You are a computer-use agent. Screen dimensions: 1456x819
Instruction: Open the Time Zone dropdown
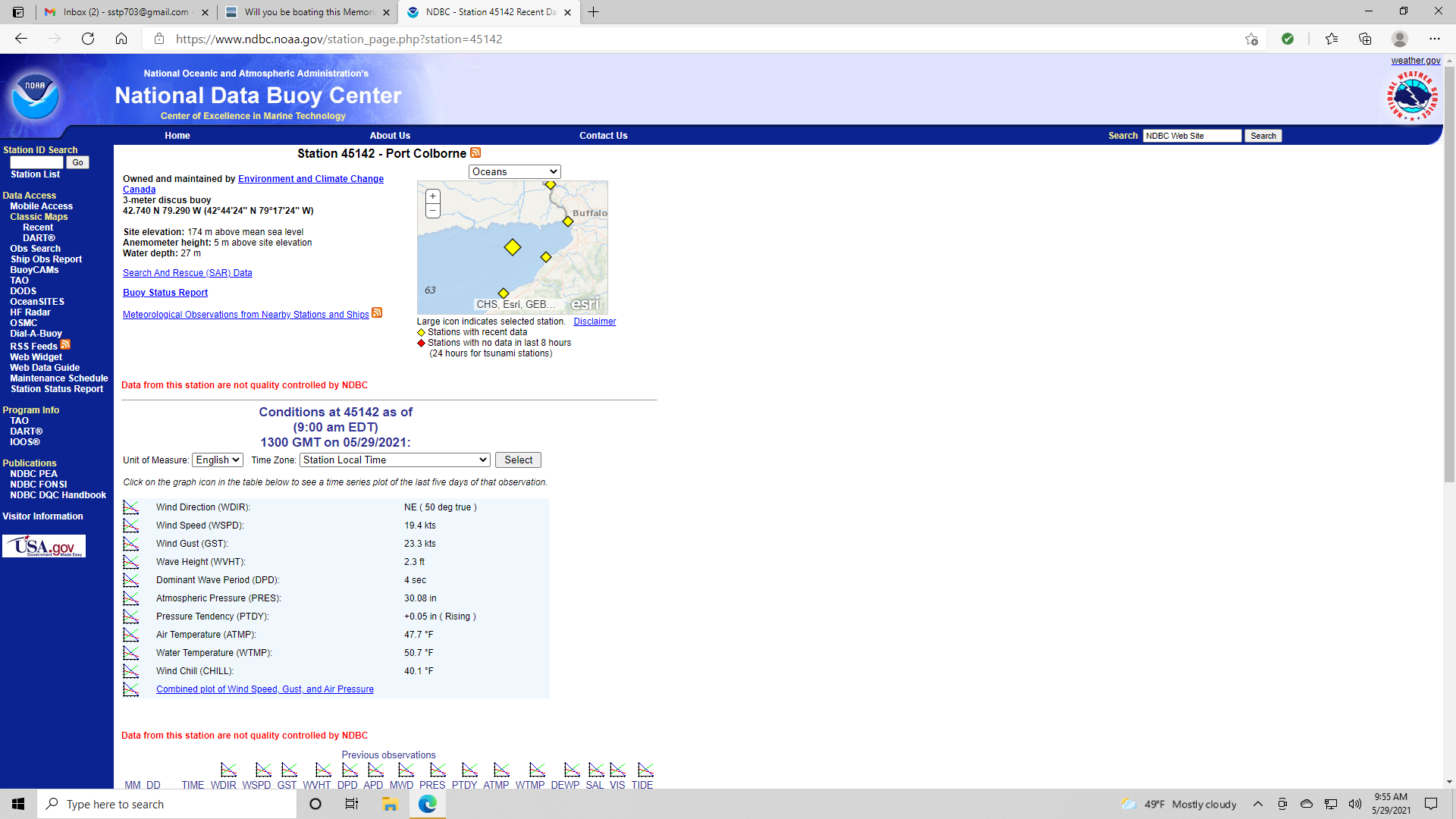395,460
